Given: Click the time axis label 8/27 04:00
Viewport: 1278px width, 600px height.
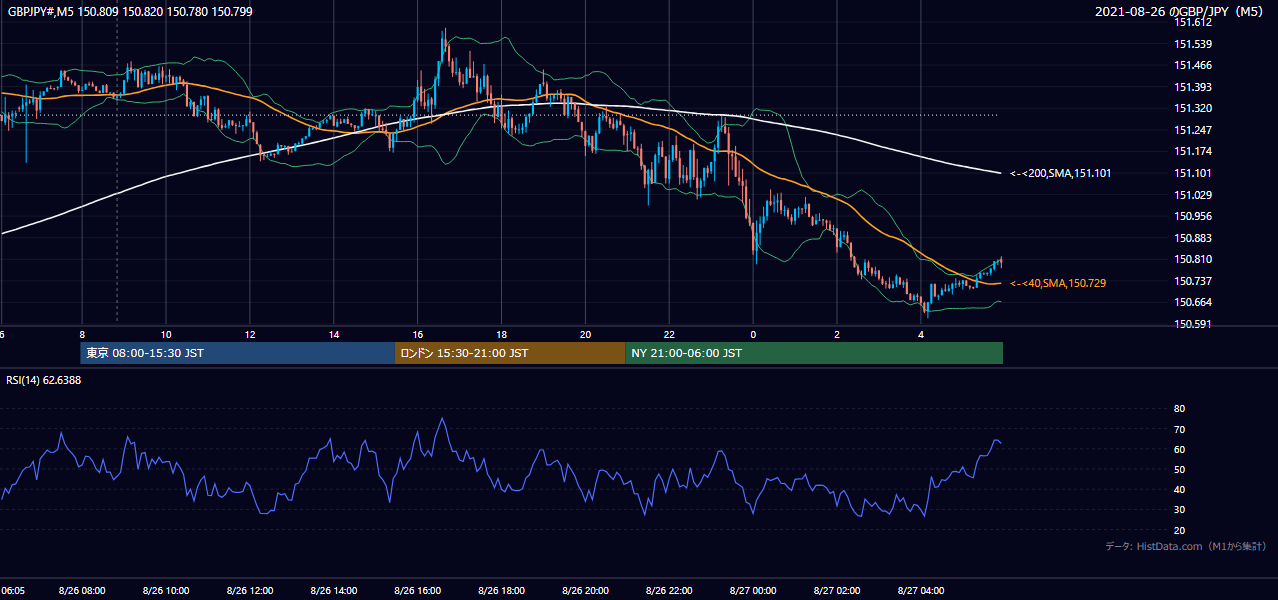Looking at the screenshot, I should (x=921, y=591).
